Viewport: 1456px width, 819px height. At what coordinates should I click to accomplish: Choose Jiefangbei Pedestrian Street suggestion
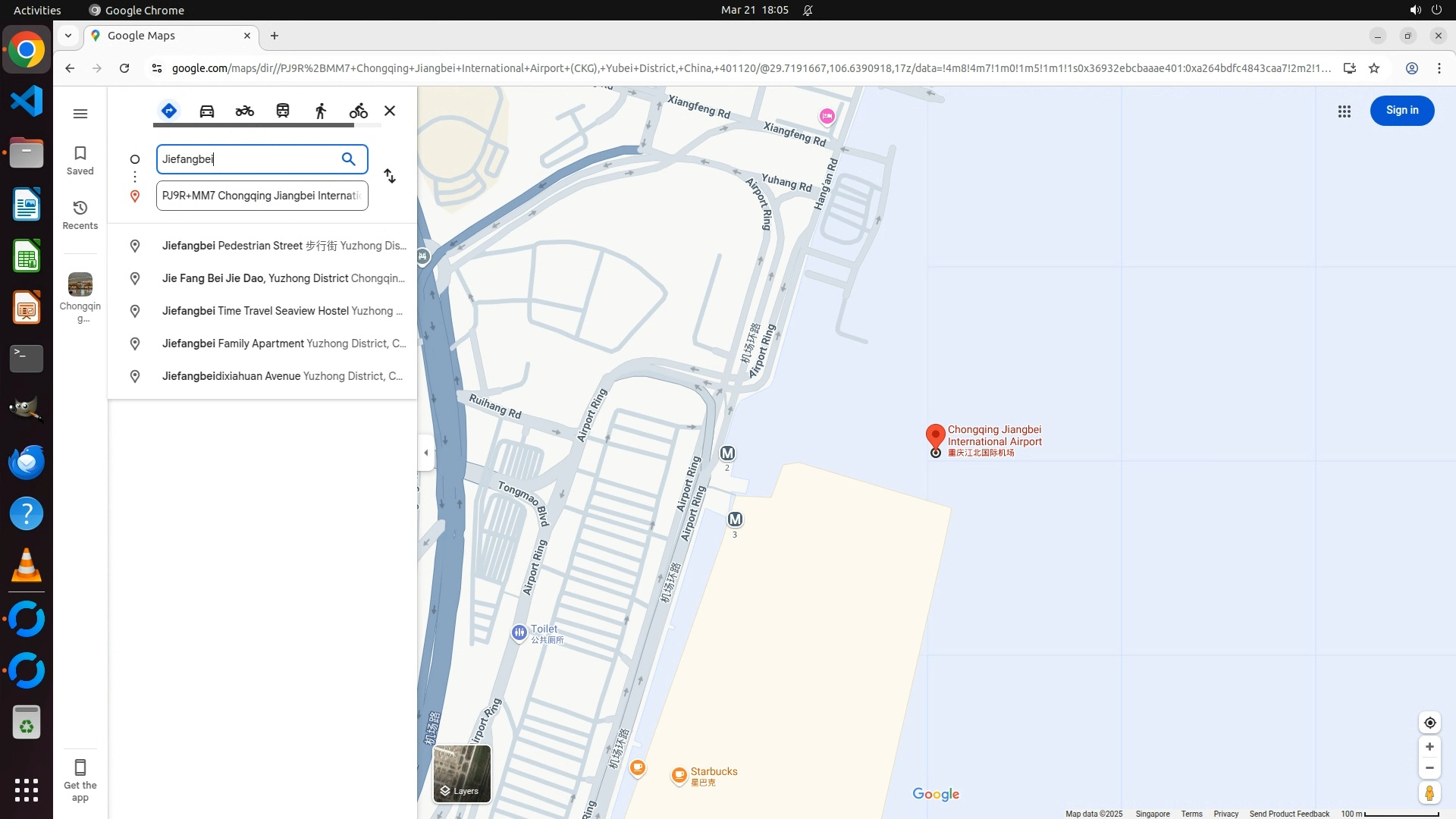click(284, 246)
